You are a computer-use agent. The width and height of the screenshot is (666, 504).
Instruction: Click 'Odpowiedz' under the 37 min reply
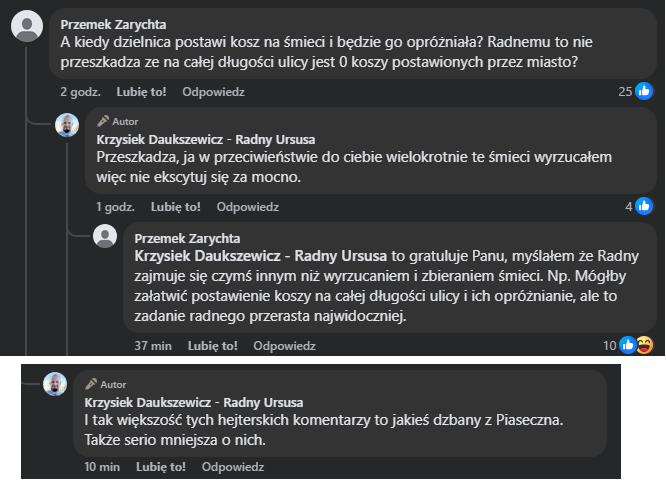point(285,346)
